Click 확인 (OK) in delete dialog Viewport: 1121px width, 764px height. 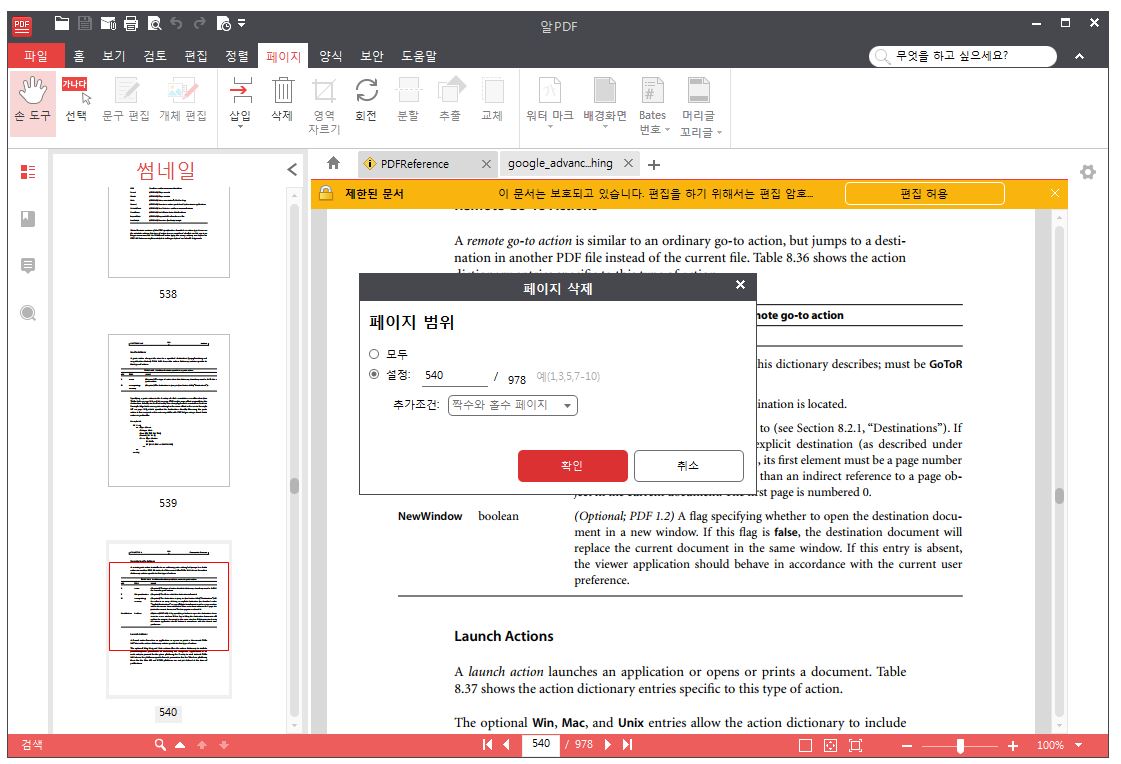[x=572, y=466]
